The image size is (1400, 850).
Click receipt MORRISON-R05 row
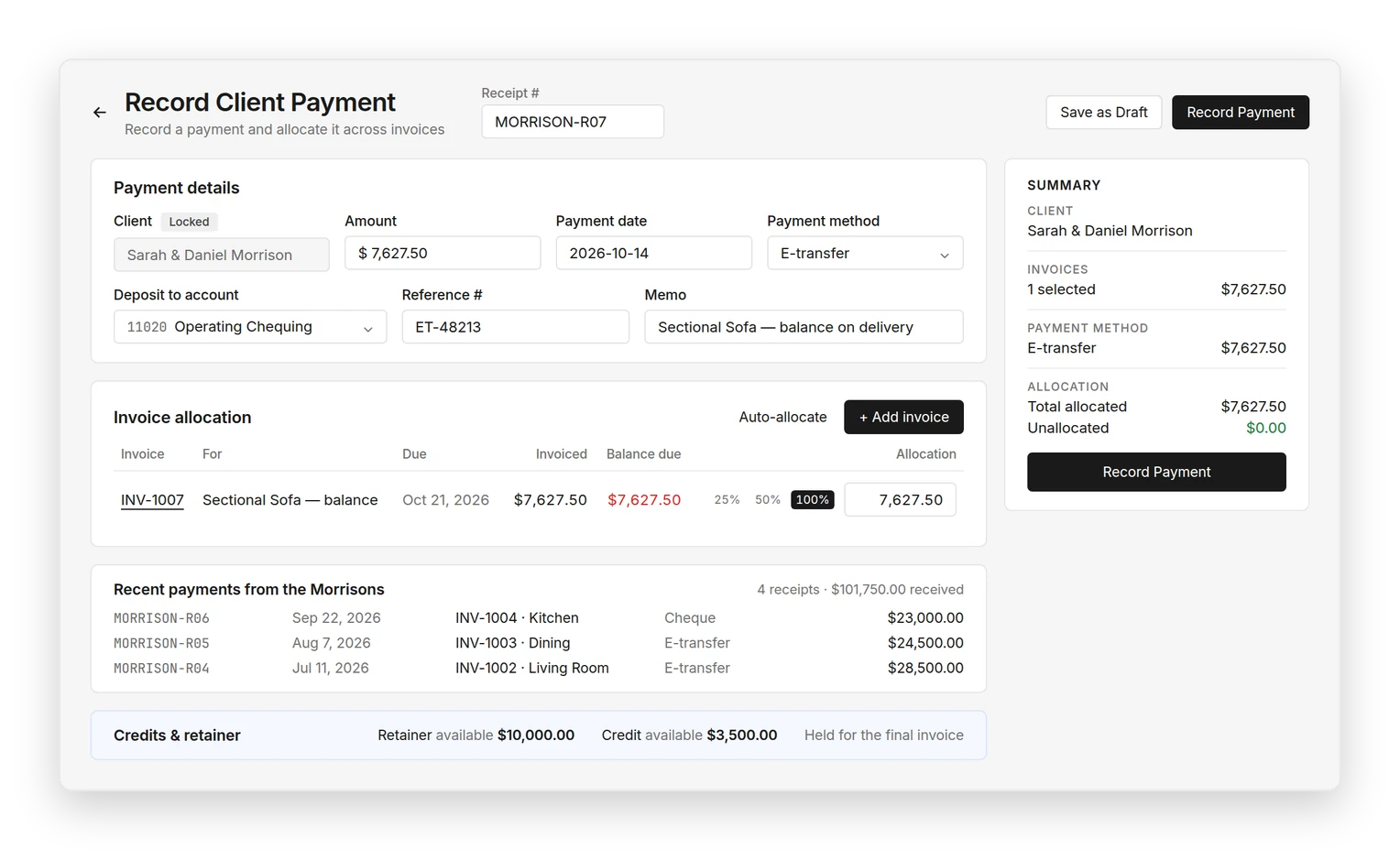click(539, 643)
